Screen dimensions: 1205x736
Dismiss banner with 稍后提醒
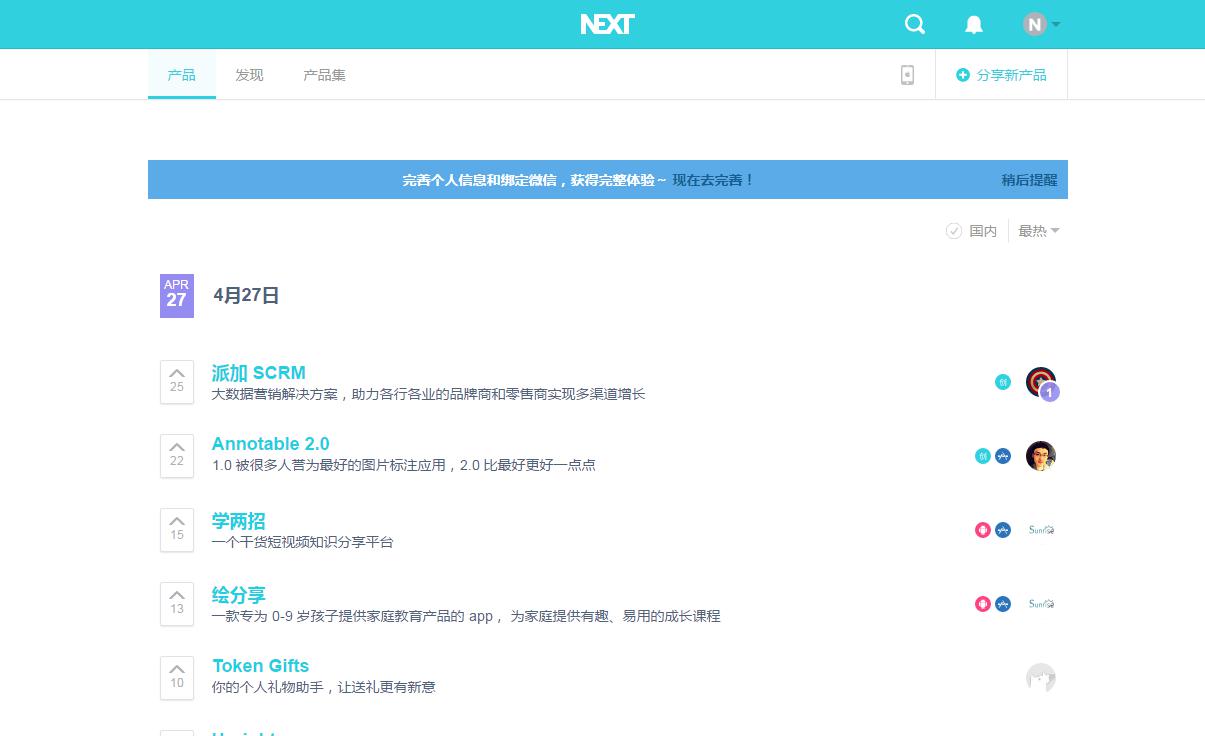(x=1029, y=180)
